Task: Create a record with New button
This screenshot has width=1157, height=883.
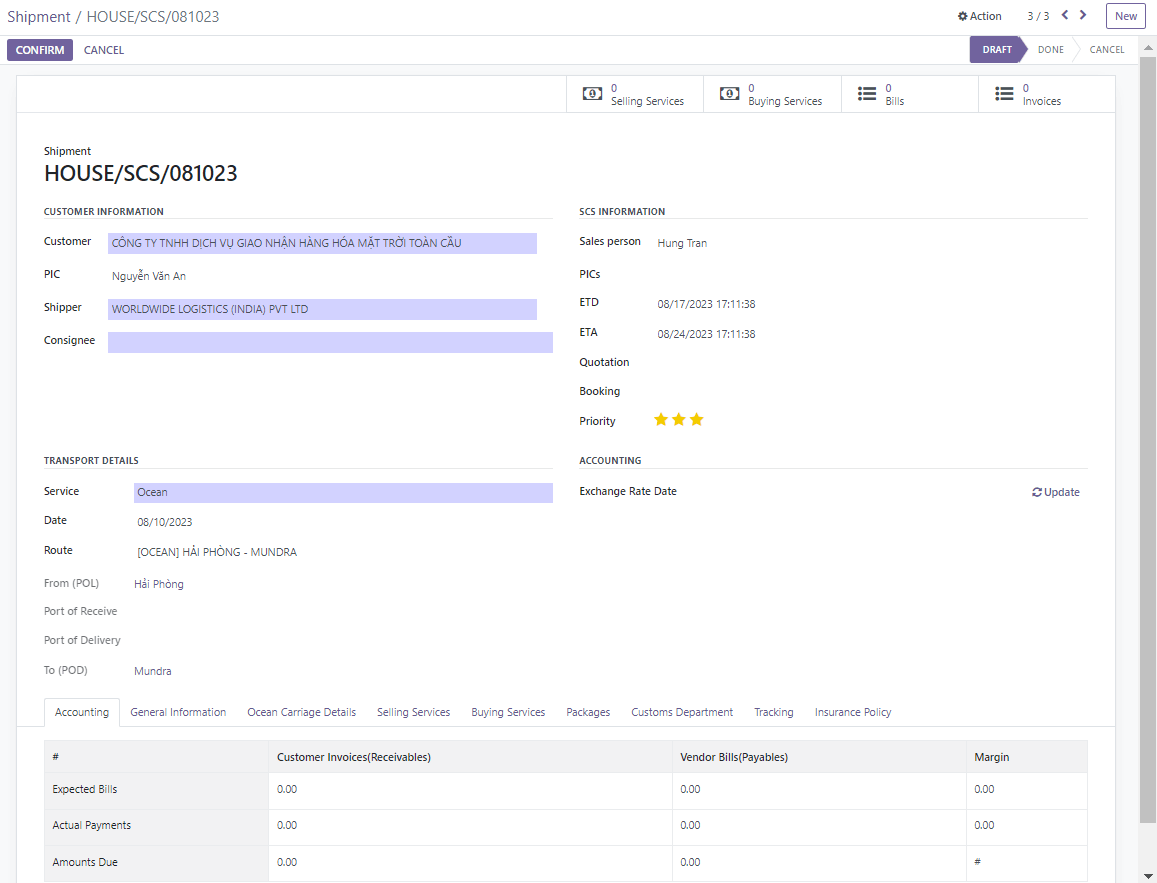Action: [x=1125, y=16]
